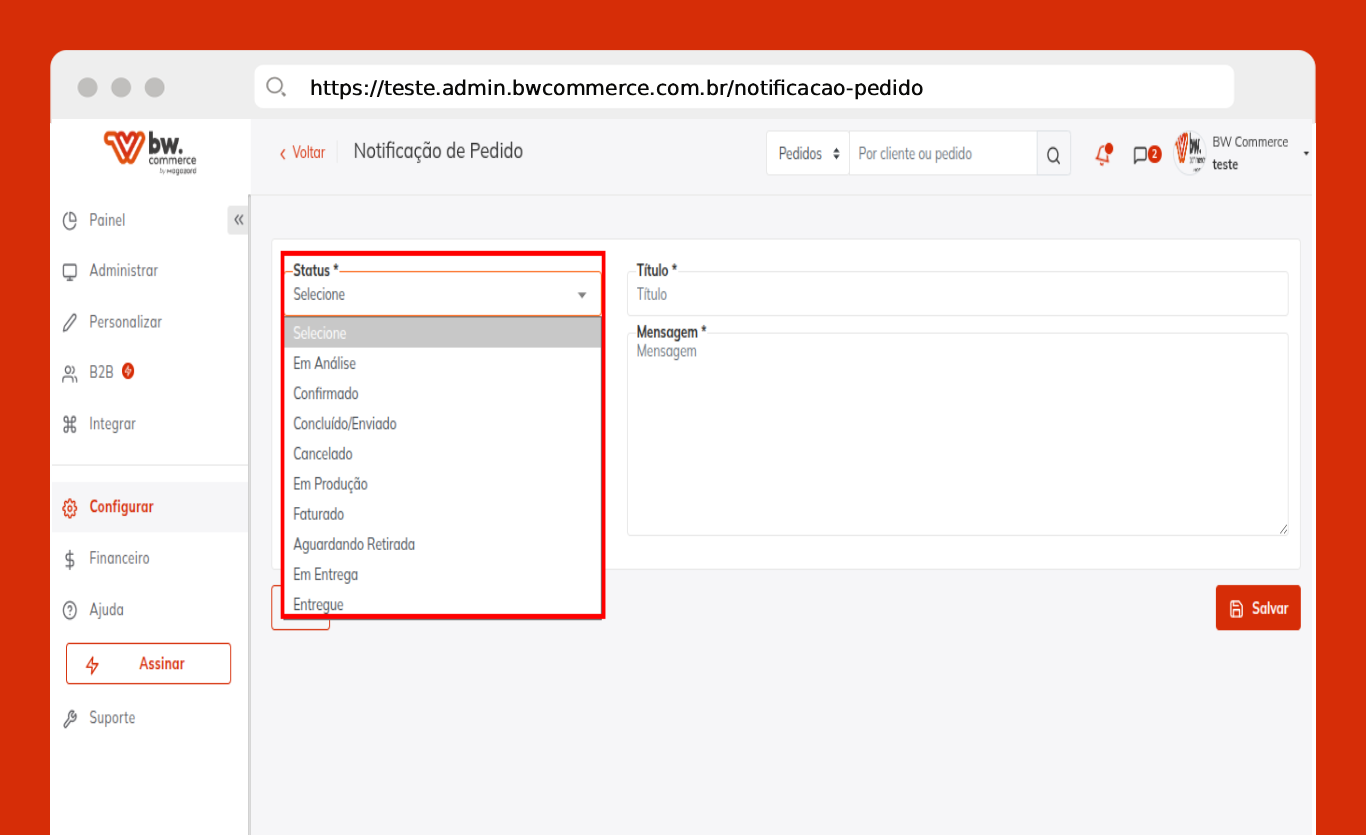Pick the Aguardando Retirada option
1366x835 pixels.
pos(354,544)
